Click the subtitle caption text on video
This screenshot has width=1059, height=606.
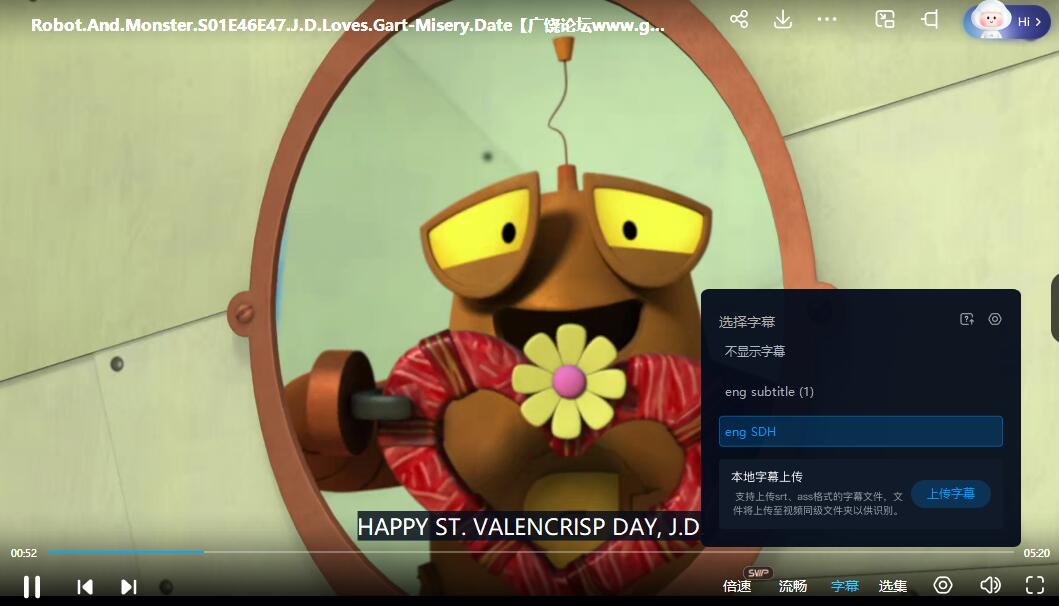(528, 526)
